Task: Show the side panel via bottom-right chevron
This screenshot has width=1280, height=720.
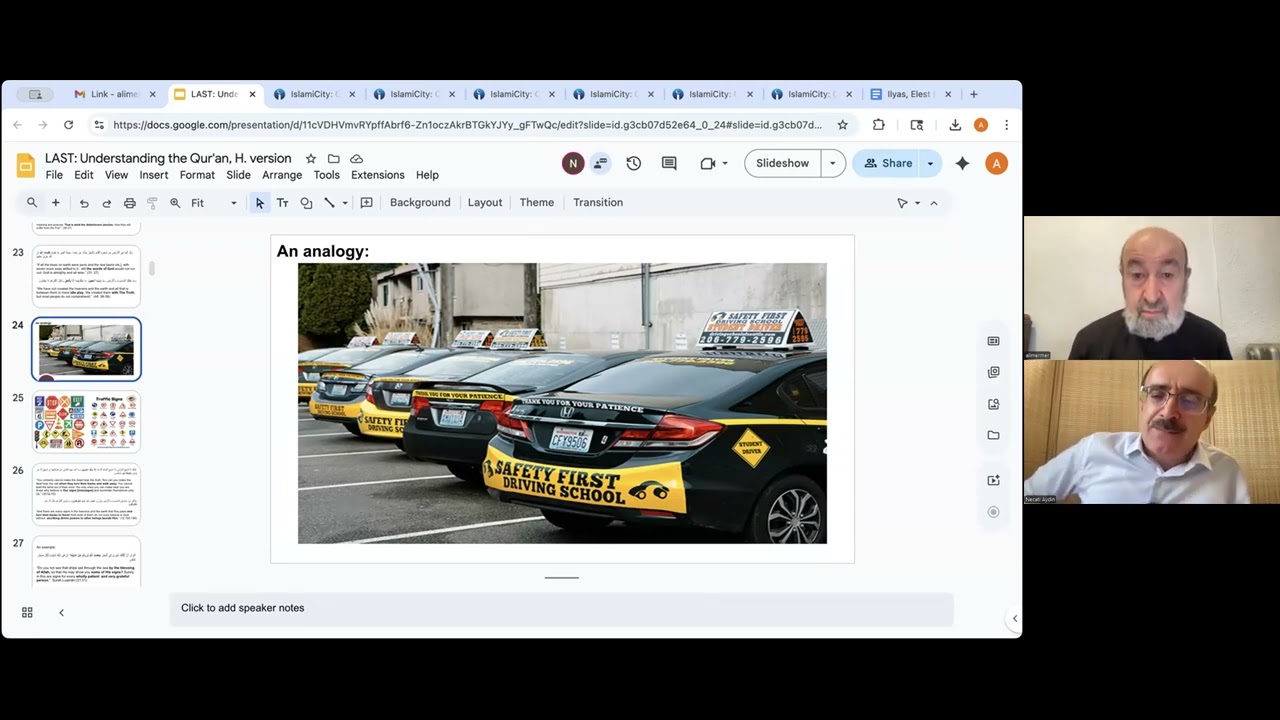Action: click(x=1015, y=619)
